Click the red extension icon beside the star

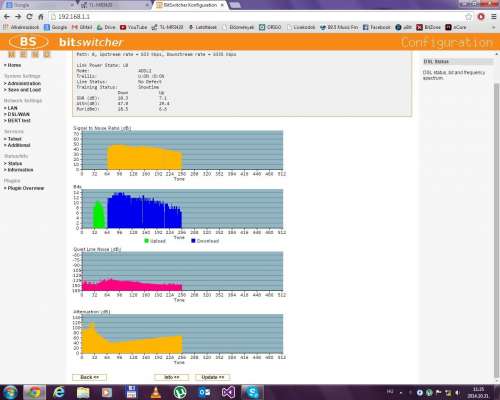[x=481, y=17]
